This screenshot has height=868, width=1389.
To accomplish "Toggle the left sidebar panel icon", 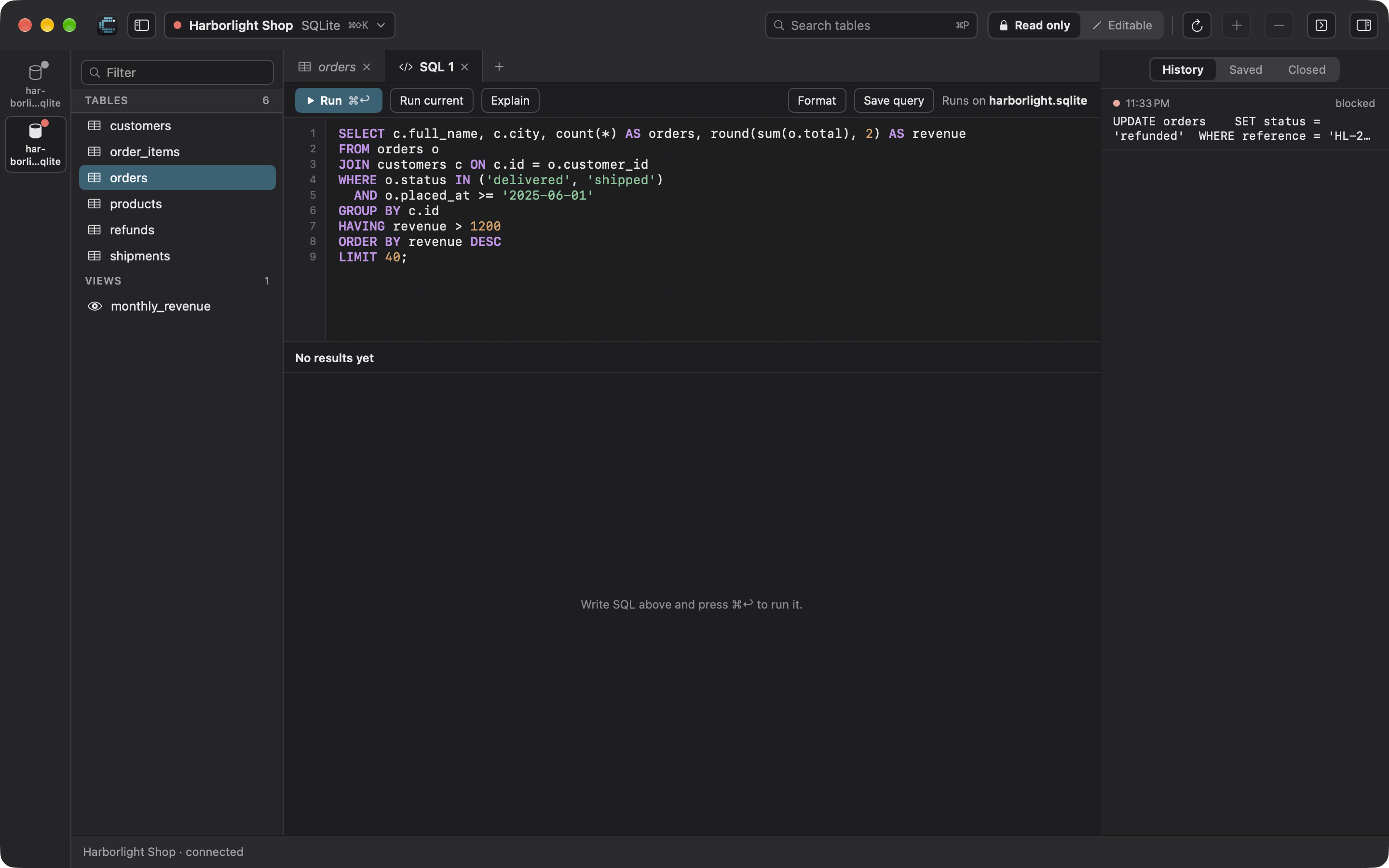I will (142, 25).
